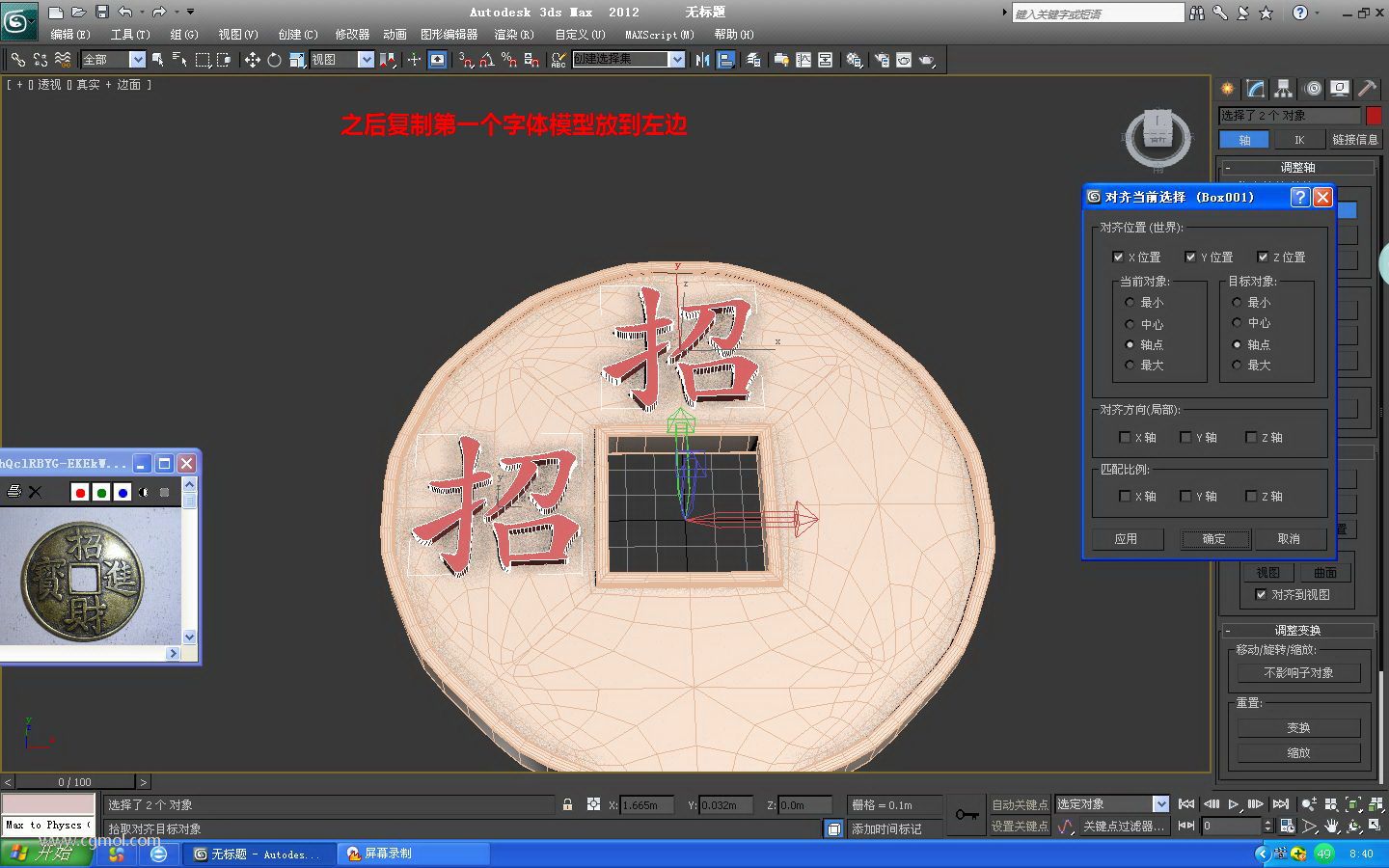This screenshot has width=1389, height=868.
Task: Open the Create command panel tab
Action: 1228,89
